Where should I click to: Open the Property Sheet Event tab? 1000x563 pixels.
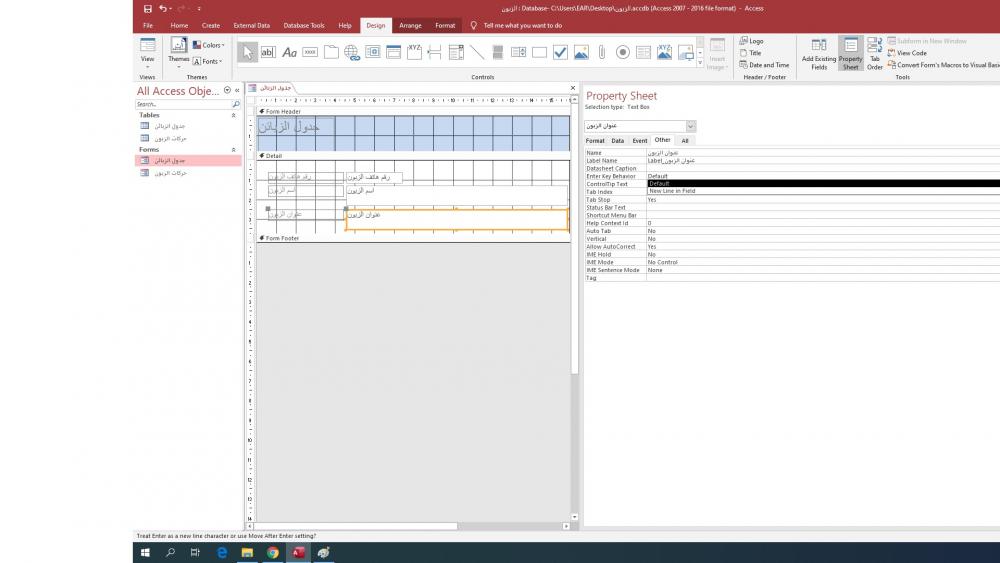[x=640, y=140]
